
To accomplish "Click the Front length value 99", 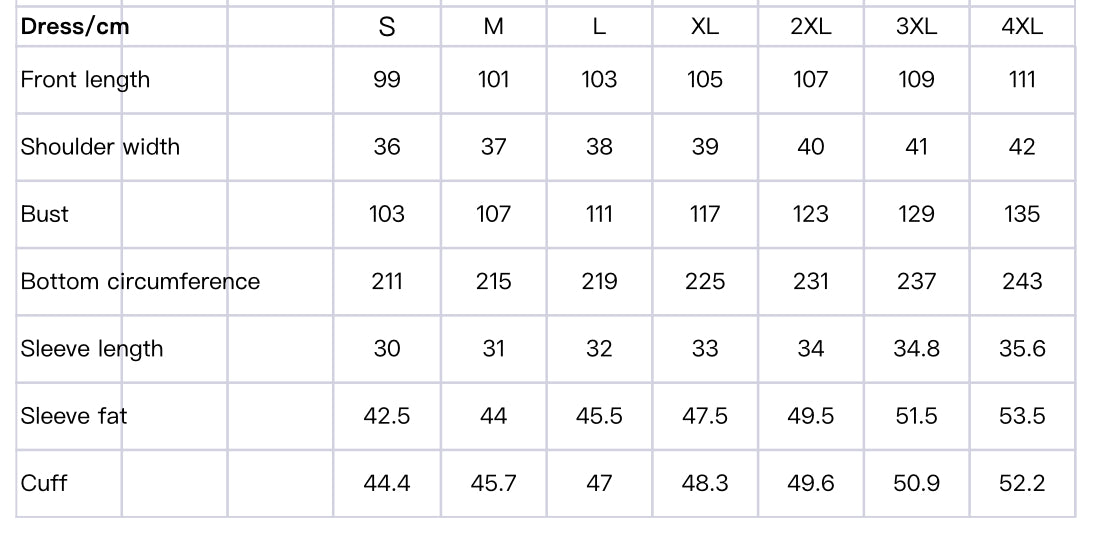I will point(387,80).
